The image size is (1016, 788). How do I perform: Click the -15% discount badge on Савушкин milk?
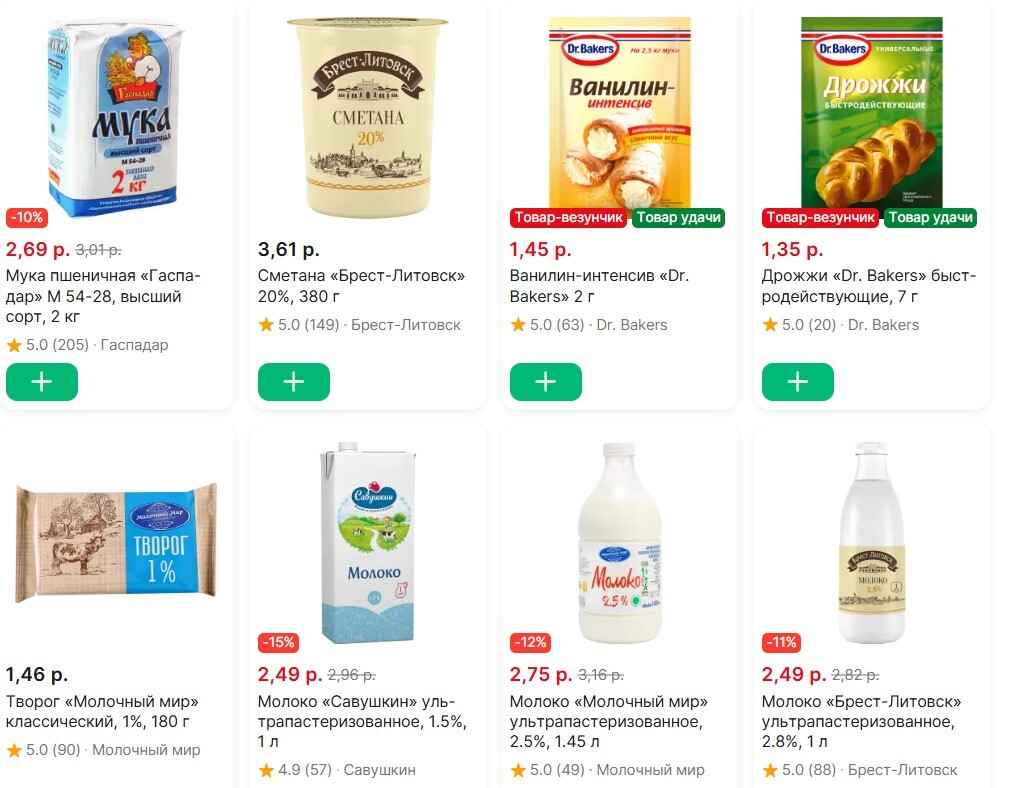coord(277,642)
